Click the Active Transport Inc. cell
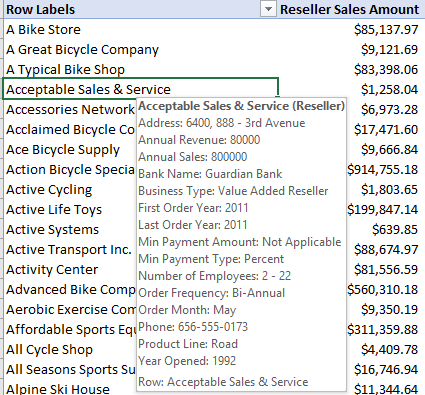The image size is (425, 395). point(70,249)
